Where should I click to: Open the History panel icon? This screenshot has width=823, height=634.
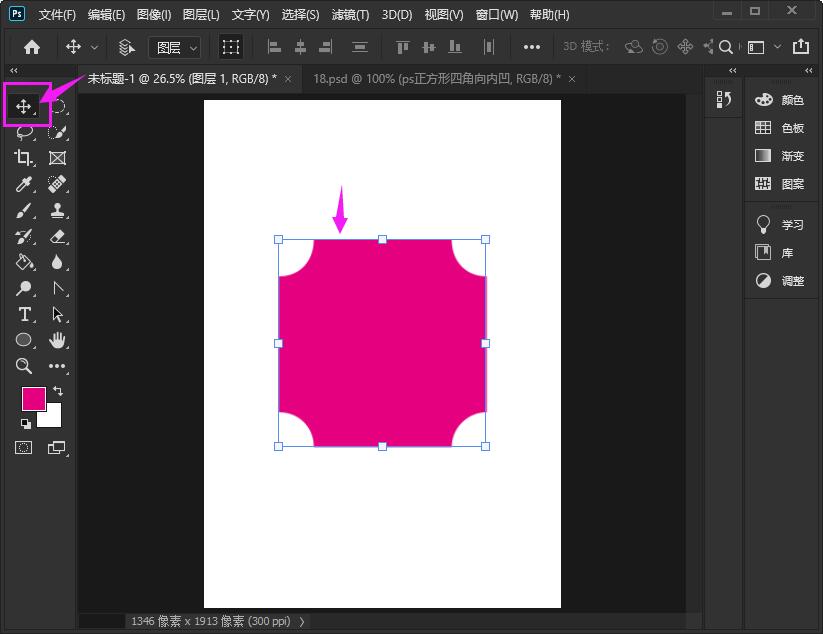(724, 99)
